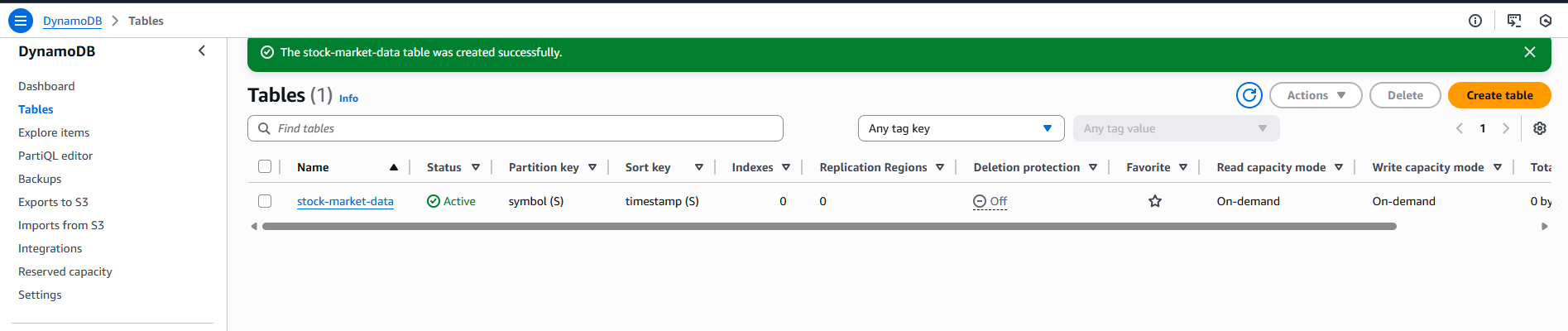This screenshot has height=331, width=1568.
Task: Open the hexagon settings icon top right
Action: [1546, 21]
